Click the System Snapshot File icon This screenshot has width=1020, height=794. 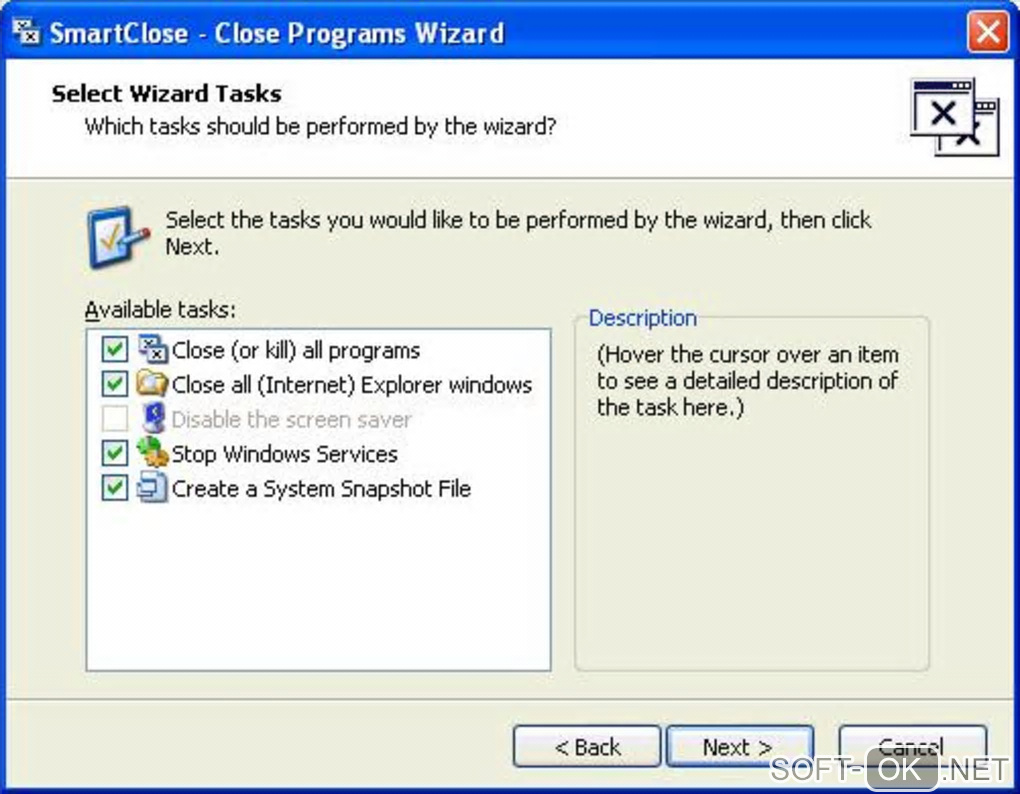pyautogui.click(x=152, y=488)
